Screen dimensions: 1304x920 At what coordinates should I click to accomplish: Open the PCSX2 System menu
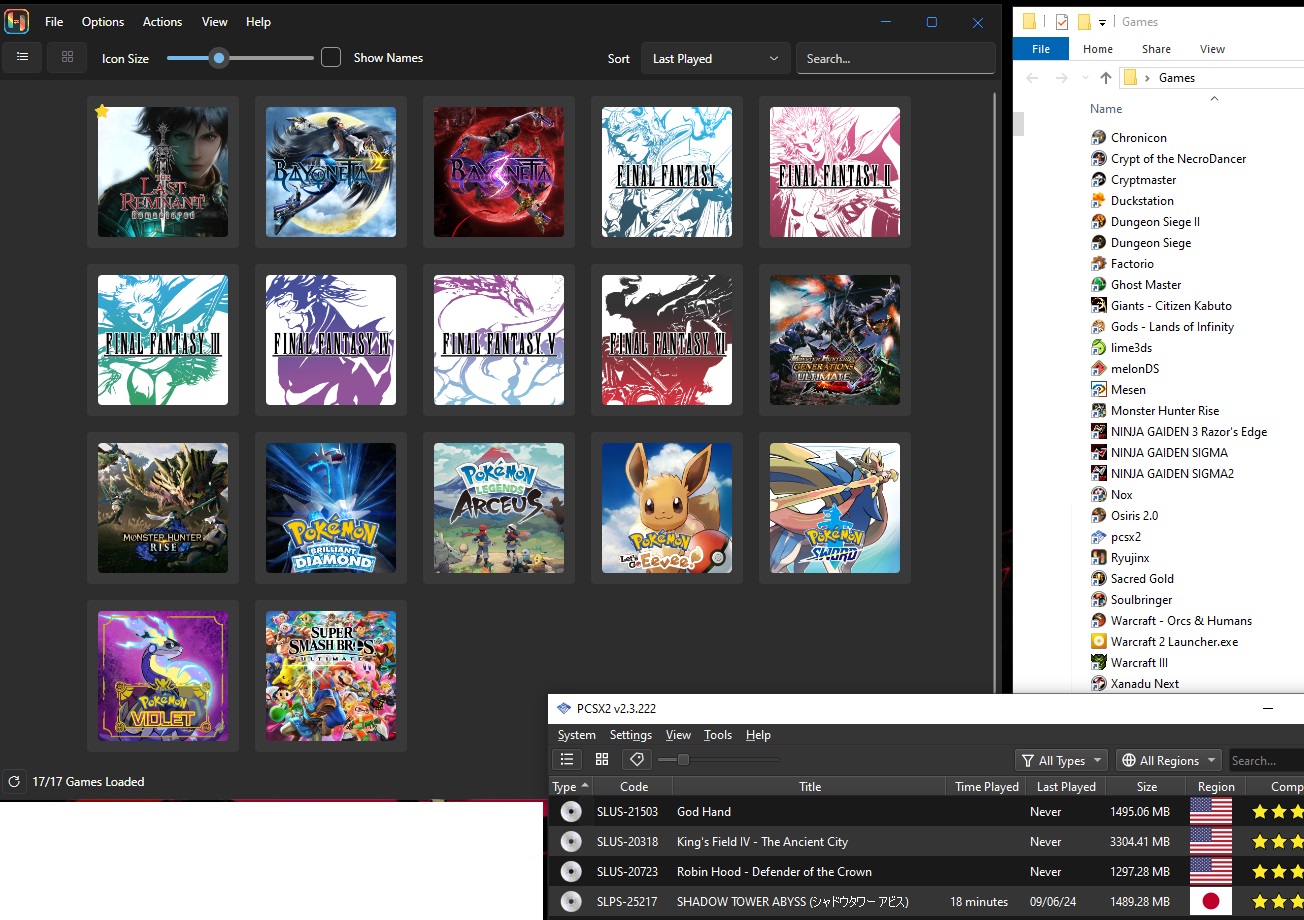(x=577, y=735)
